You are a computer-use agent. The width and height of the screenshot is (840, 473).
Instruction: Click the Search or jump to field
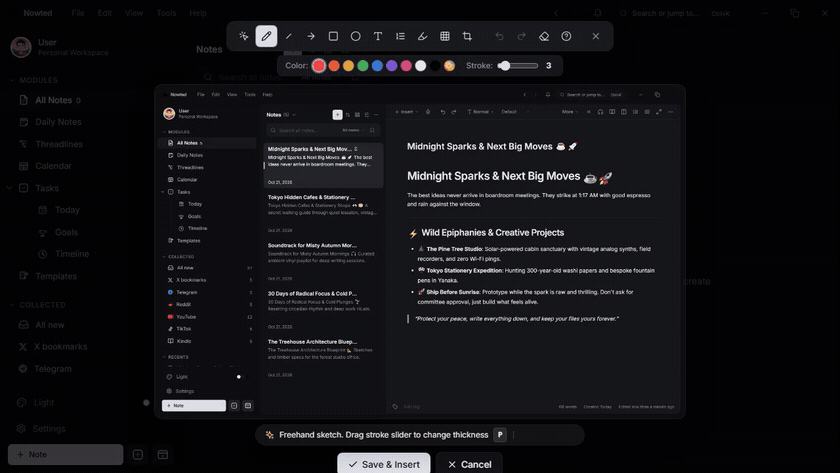(x=675, y=13)
